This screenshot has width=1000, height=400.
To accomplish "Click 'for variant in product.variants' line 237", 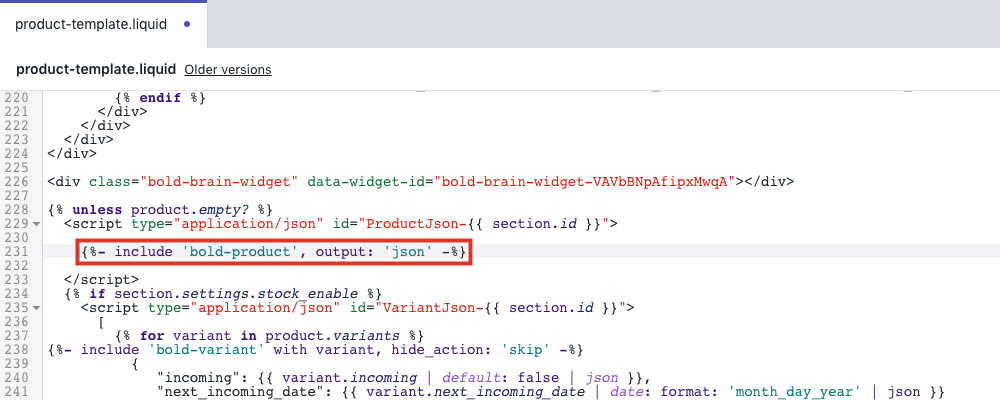I will (x=271, y=336).
